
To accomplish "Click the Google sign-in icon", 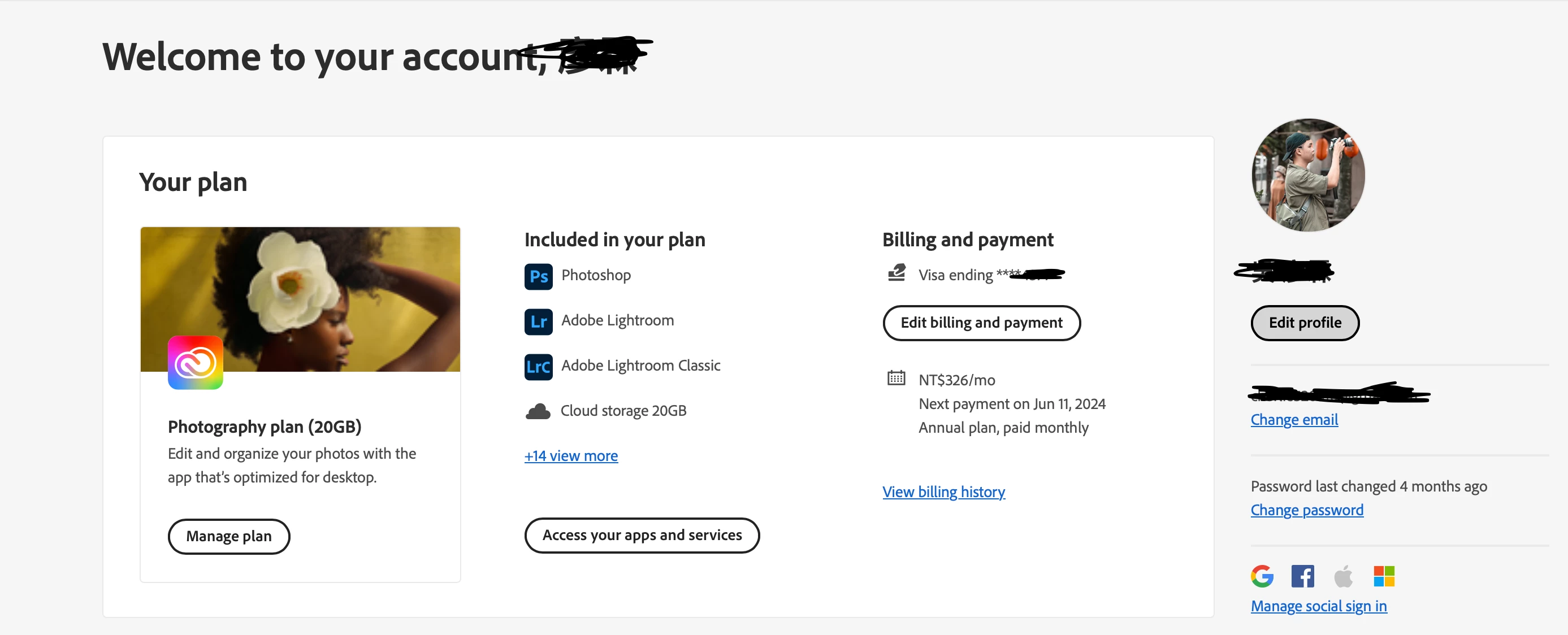I will (x=1262, y=575).
